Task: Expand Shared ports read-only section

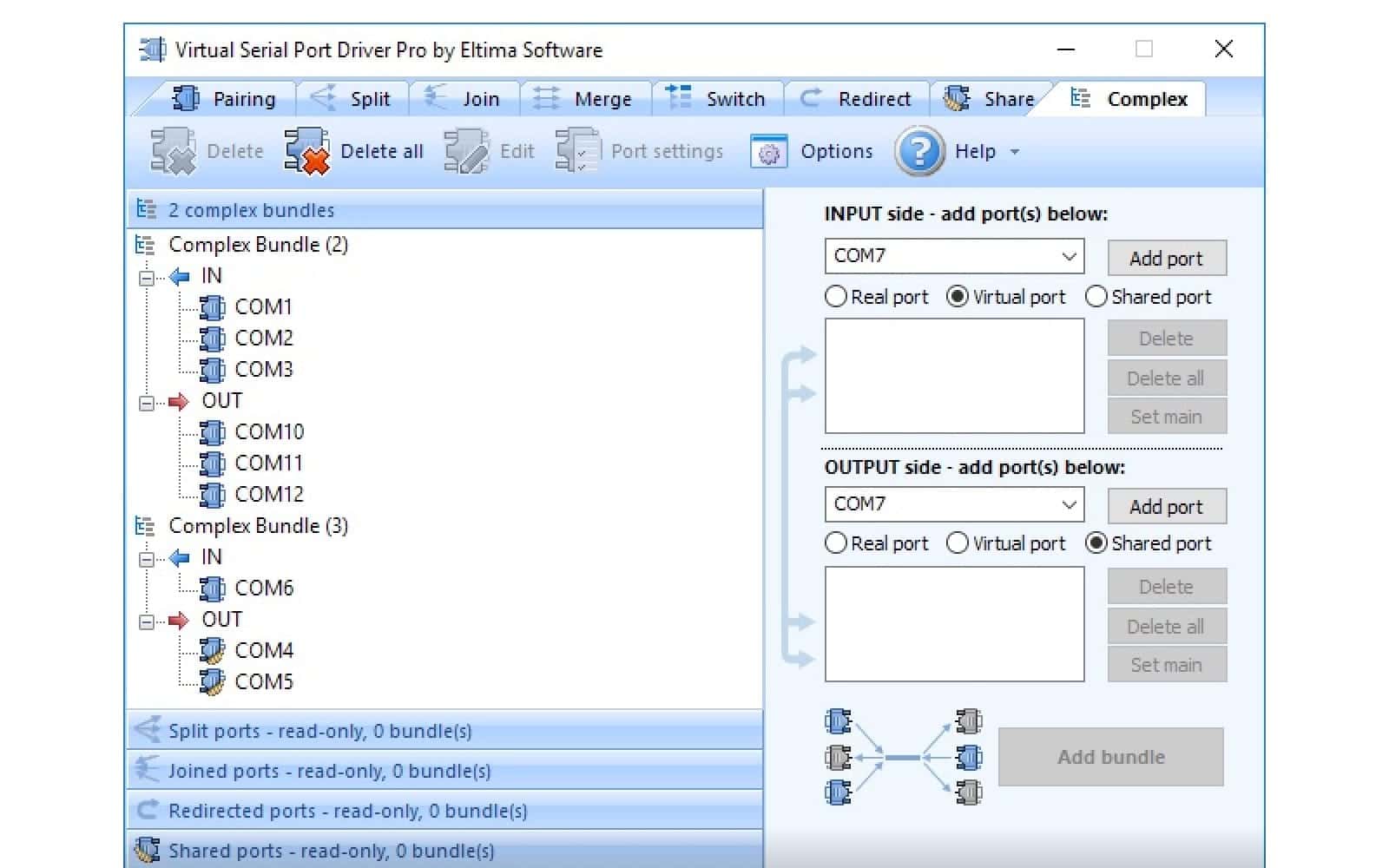Action: [x=445, y=850]
